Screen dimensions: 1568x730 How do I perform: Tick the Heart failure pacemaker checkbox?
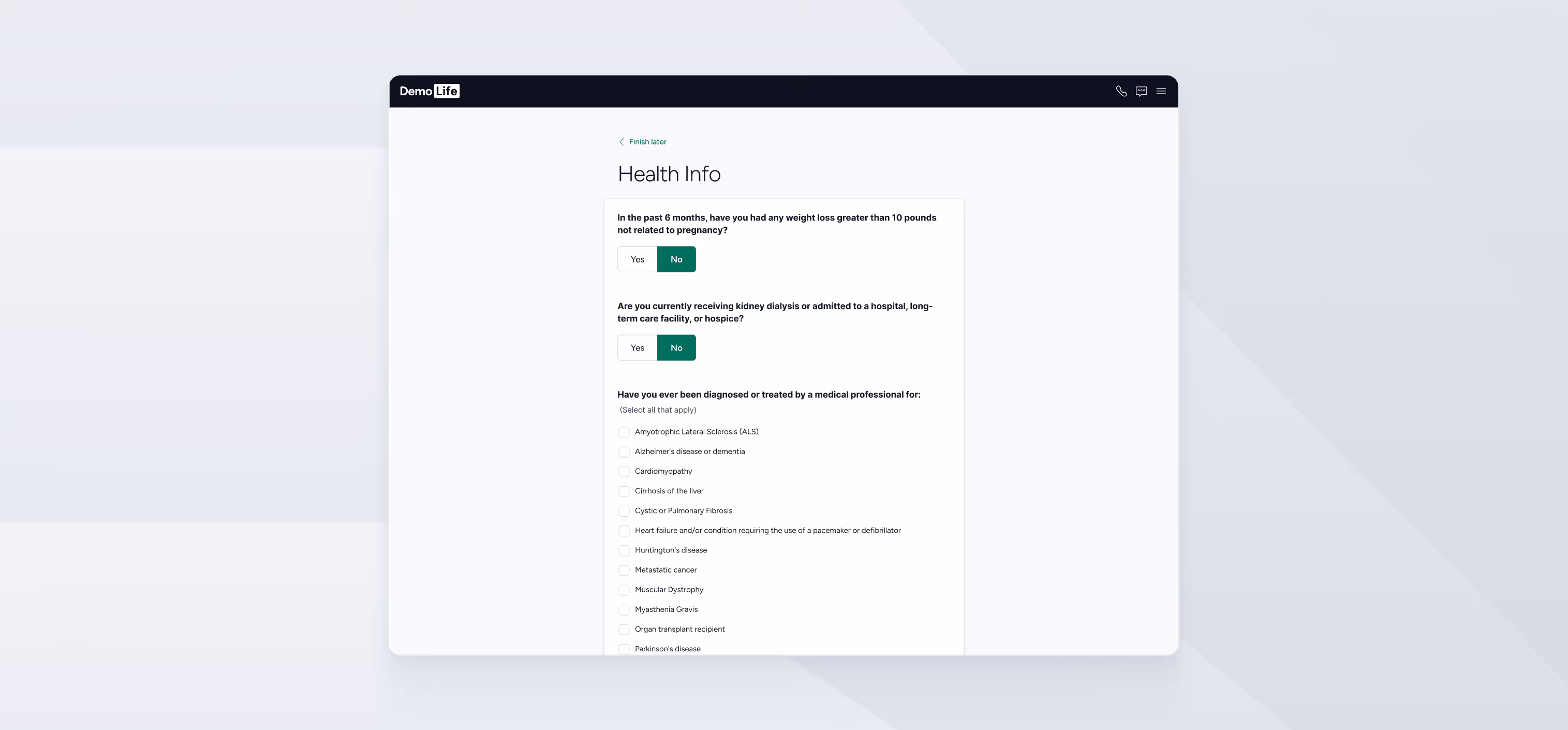point(624,531)
